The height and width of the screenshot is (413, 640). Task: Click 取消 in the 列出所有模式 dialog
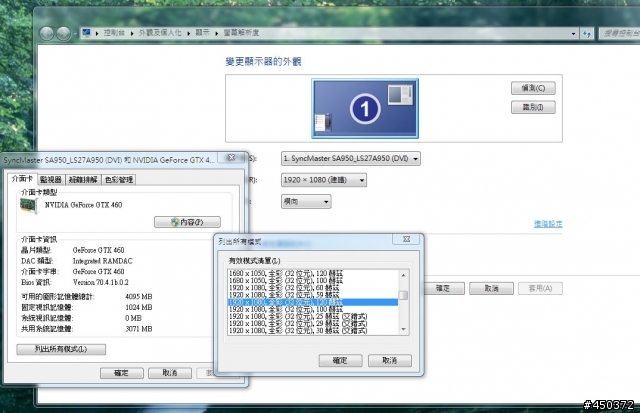(x=390, y=360)
